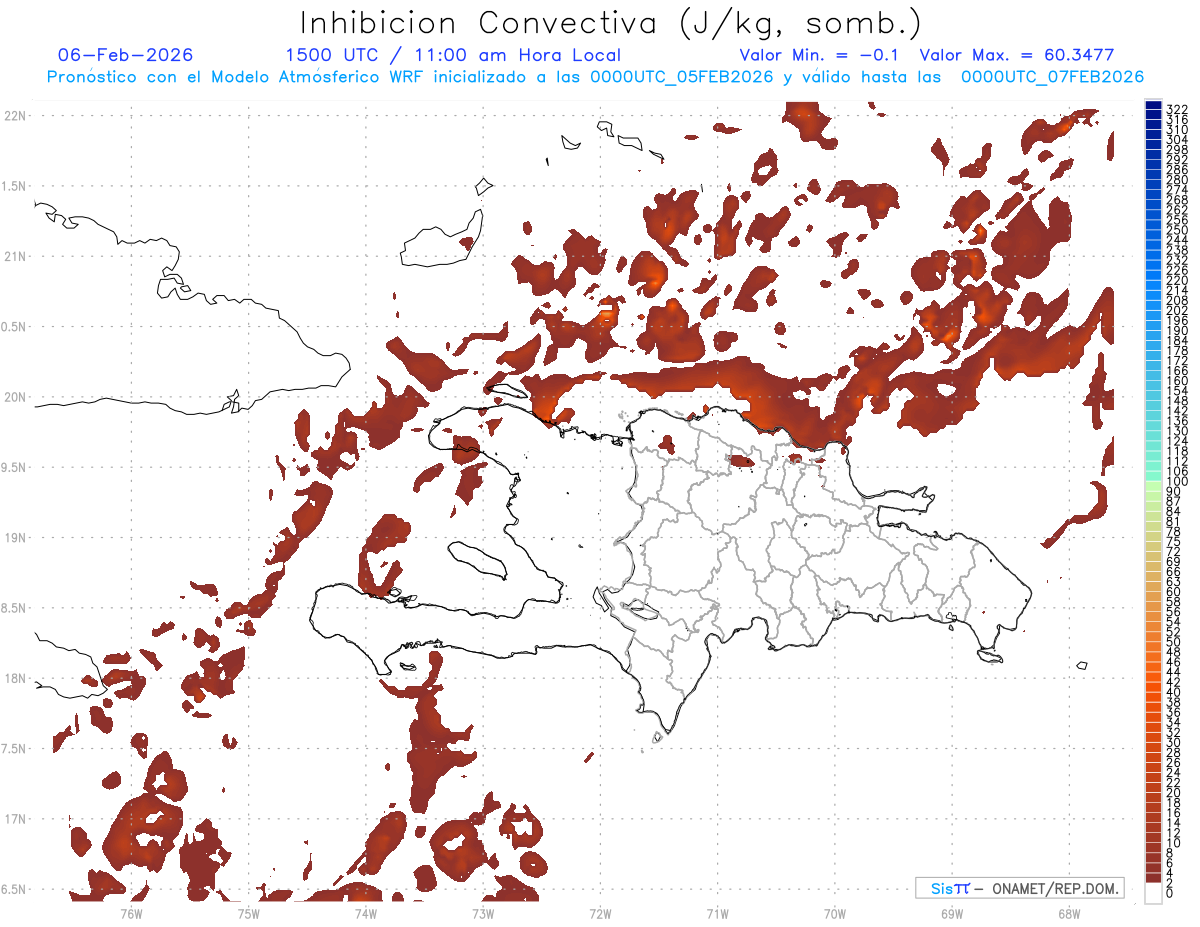
Task: Click the 68W longitude label
Action: [1068, 913]
